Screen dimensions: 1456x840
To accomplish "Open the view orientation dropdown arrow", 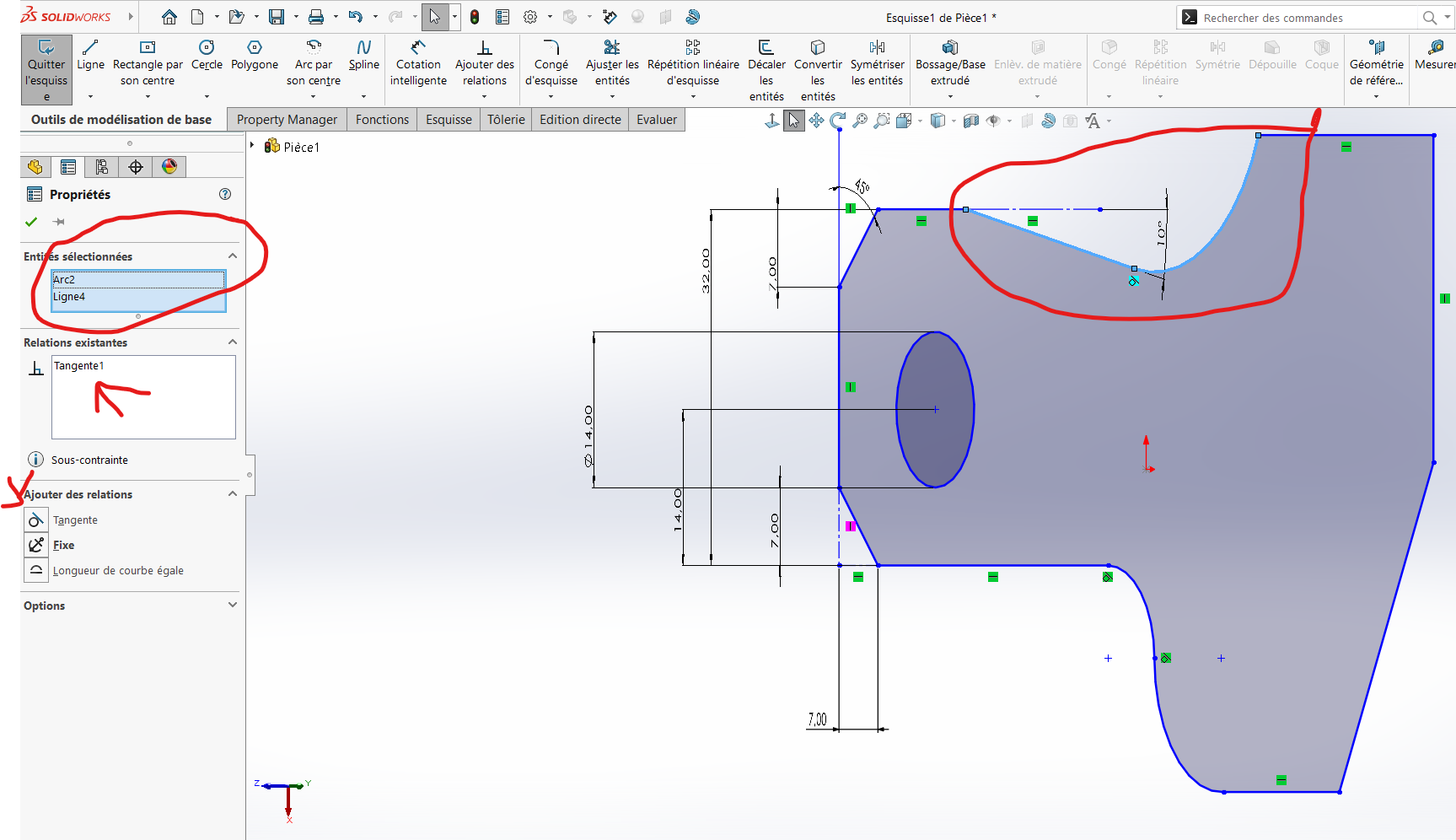I will 920,121.
